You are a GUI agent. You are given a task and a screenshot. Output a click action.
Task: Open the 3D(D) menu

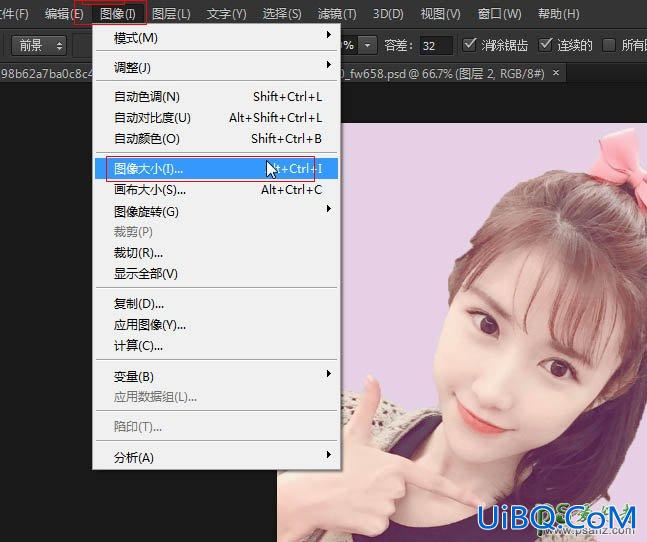click(x=388, y=14)
